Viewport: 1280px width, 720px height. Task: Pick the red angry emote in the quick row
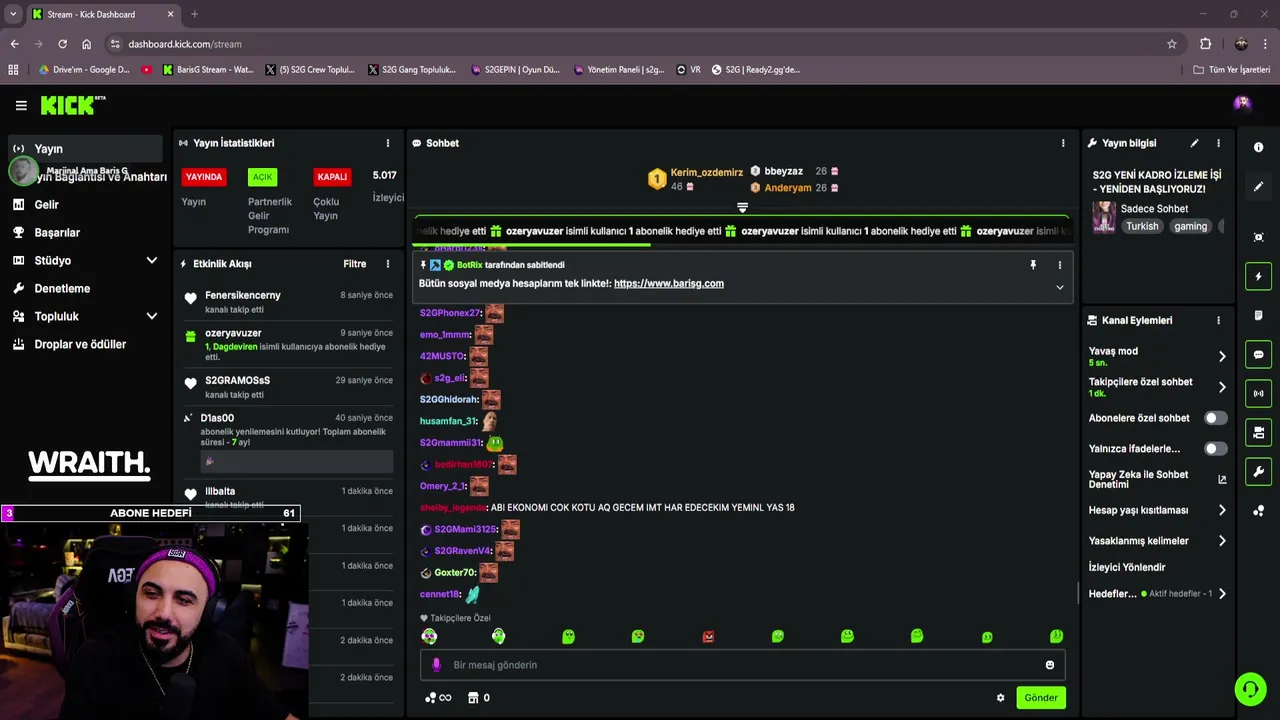click(x=708, y=636)
